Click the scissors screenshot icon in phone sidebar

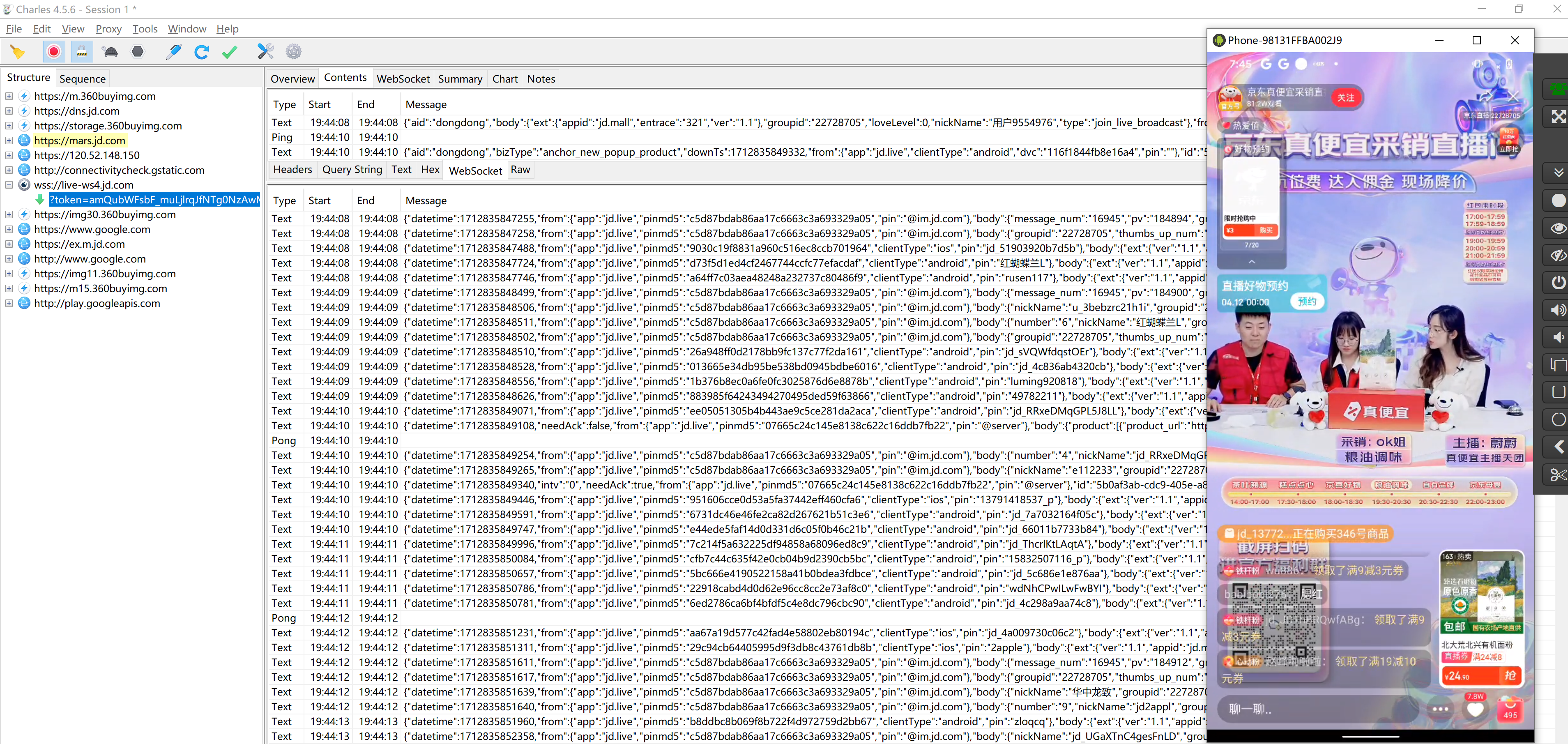coord(1558,474)
